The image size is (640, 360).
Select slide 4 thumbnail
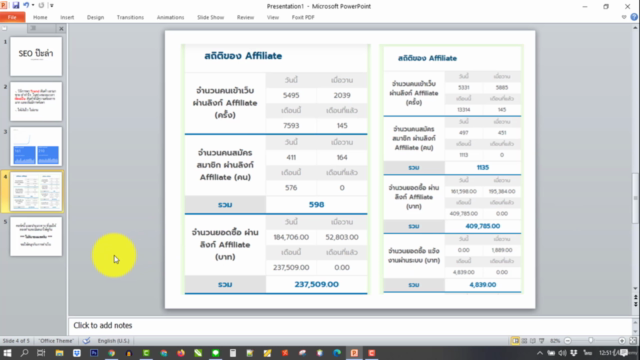tap(36, 191)
